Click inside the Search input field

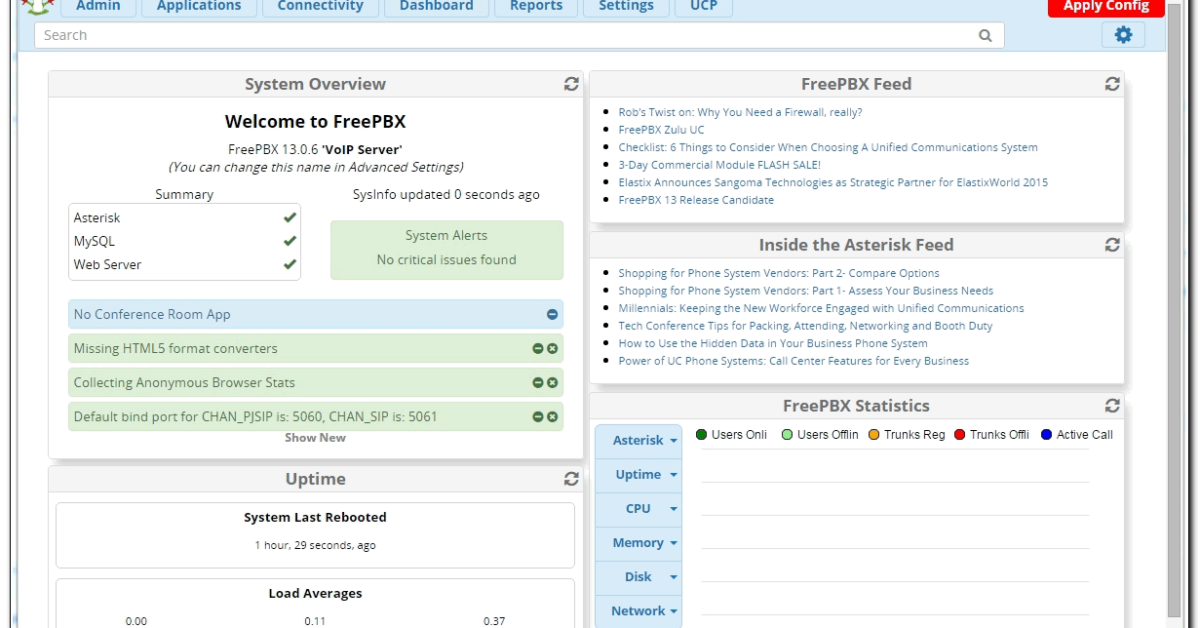click(400, 34)
